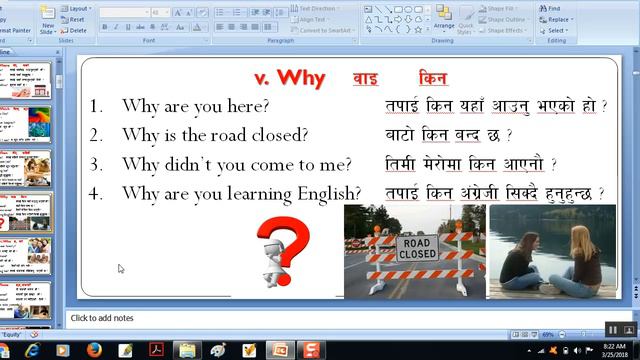Select the Oval shape

(408, 9)
